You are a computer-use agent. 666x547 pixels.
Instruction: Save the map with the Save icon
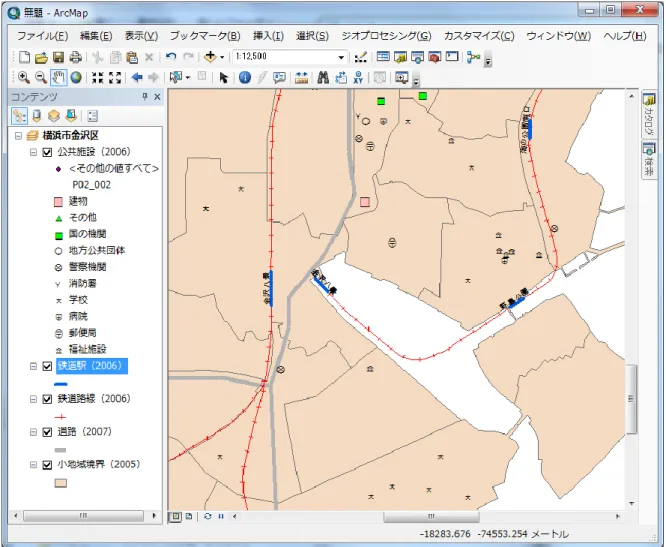58,57
